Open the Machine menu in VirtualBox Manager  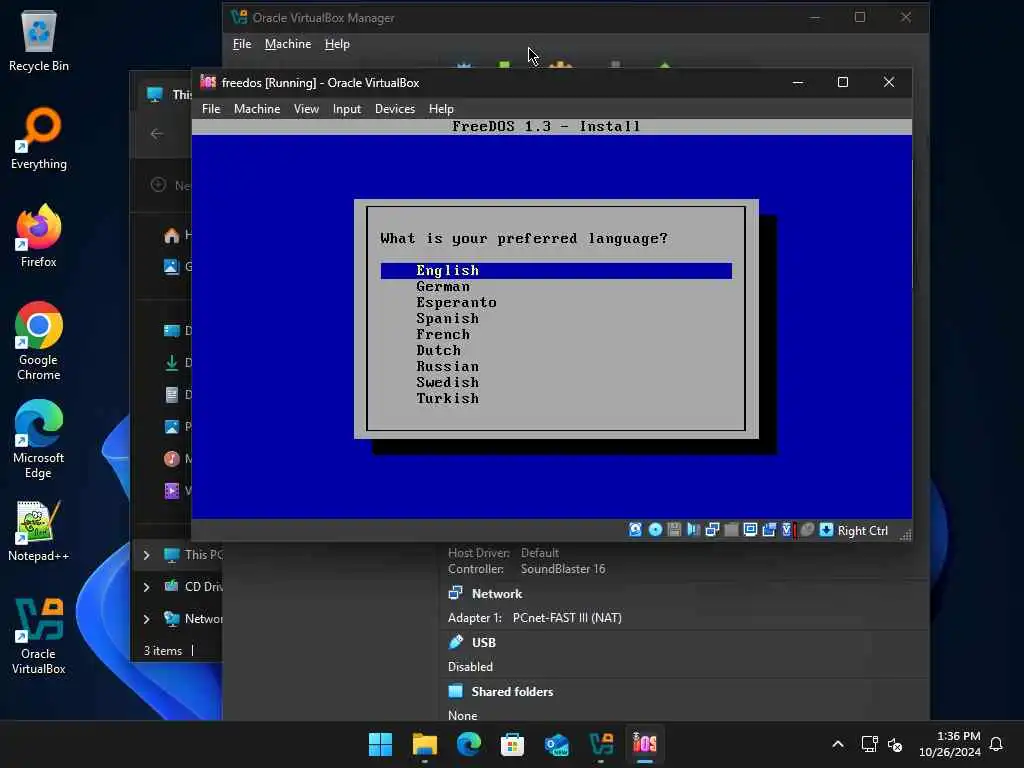point(288,44)
